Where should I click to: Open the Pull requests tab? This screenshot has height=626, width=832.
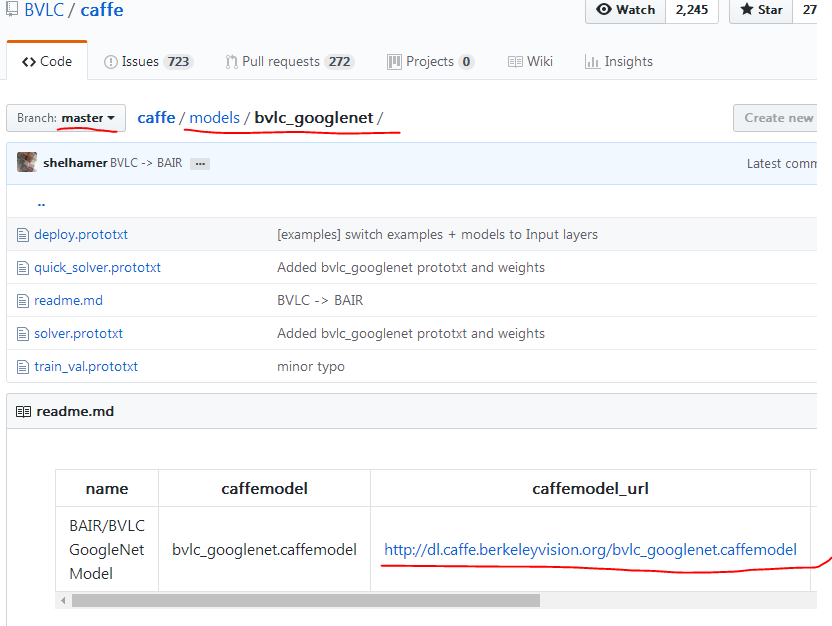pyautogui.click(x=290, y=62)
